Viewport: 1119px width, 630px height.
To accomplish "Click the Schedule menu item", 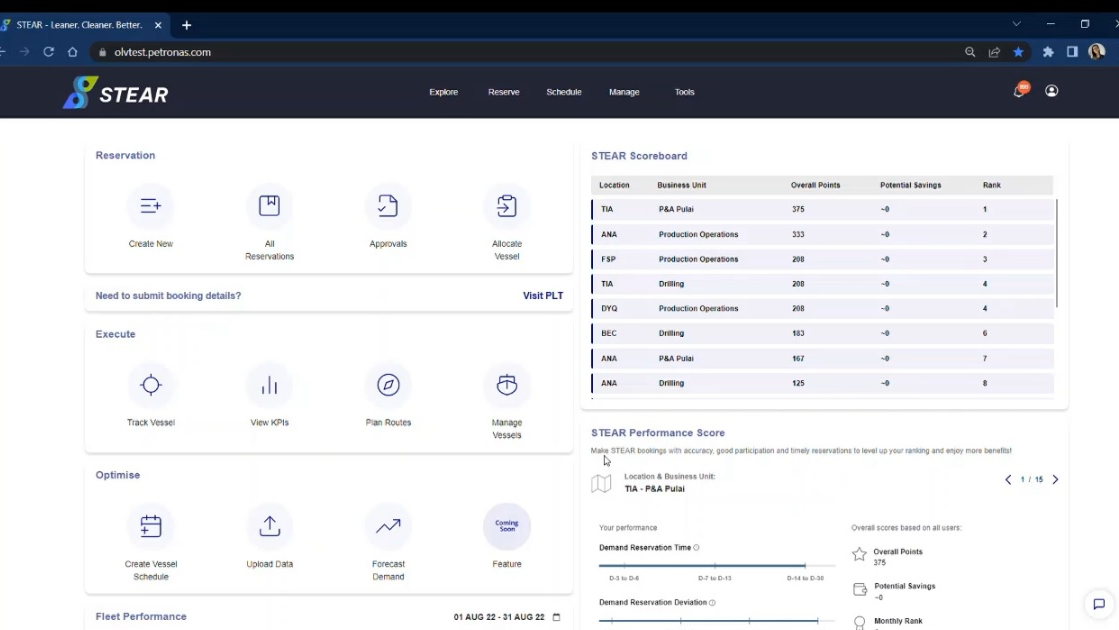I will click(x=563, y=91).
